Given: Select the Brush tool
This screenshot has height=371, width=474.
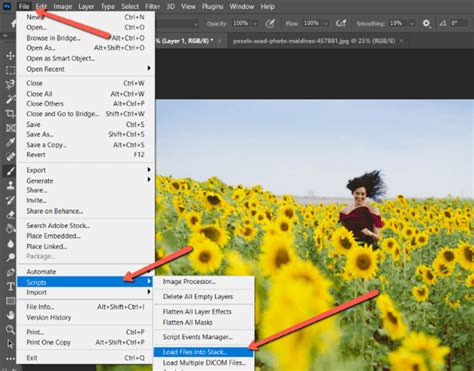Looking at the screenshot, I should 10,171.
